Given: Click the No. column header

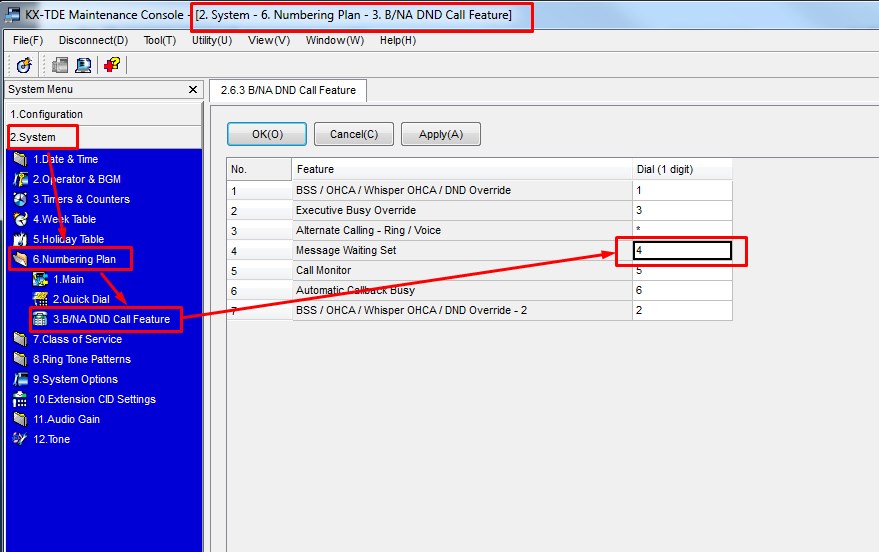Looking at the screenshot, I should point(259,169).
